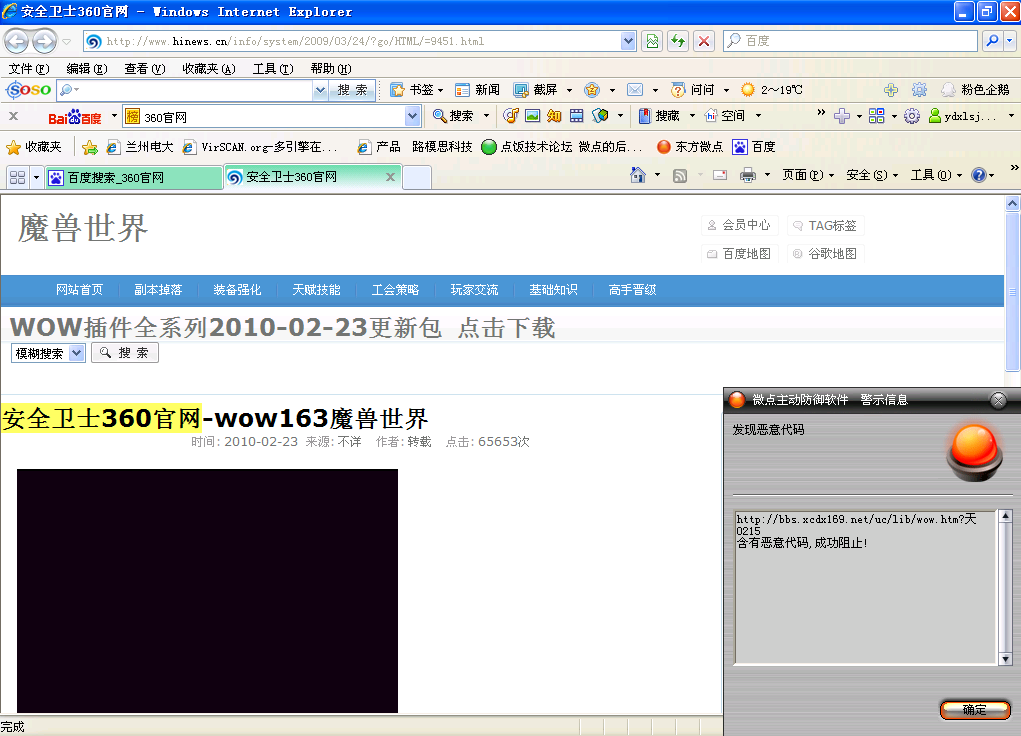Click the warning popup scrollbar down arrow
1021x736 pixels.
click(1005, 658)
